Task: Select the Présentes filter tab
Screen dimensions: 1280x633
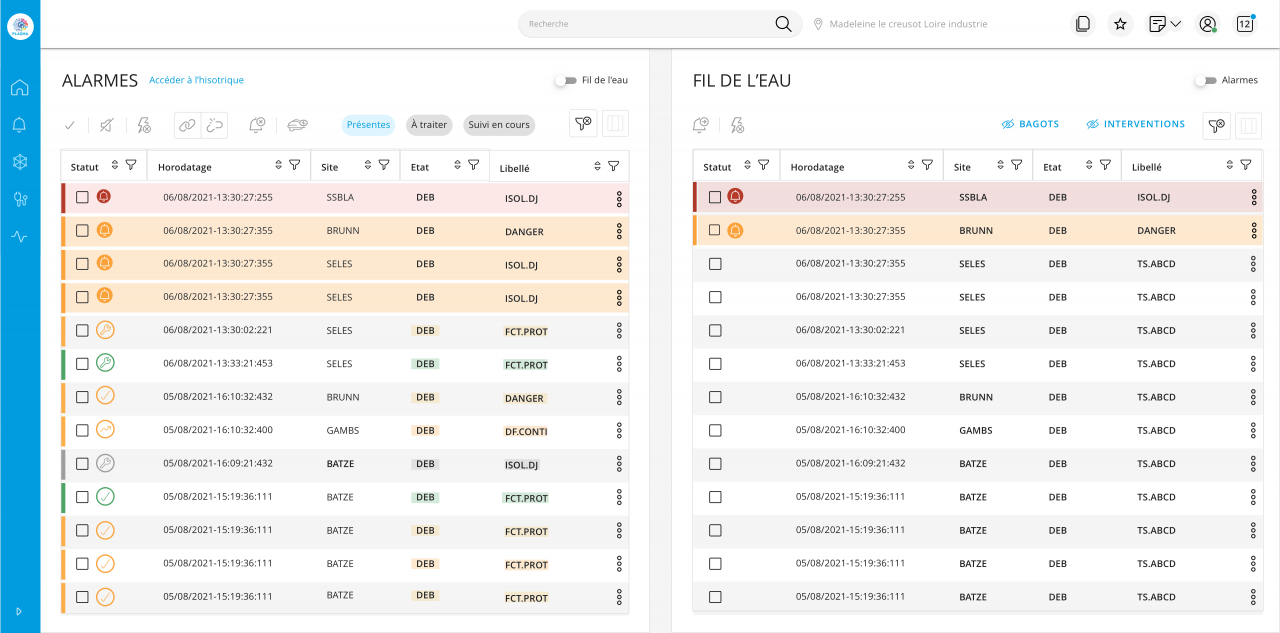Action: [x=368, y=125]
